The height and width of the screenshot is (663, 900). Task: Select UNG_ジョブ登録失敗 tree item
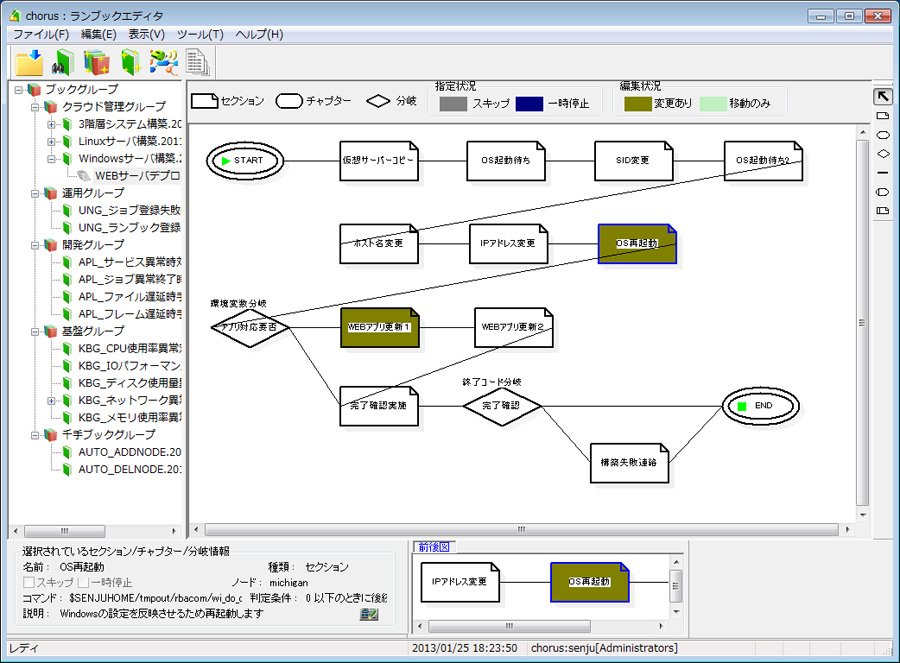(129, 210)
